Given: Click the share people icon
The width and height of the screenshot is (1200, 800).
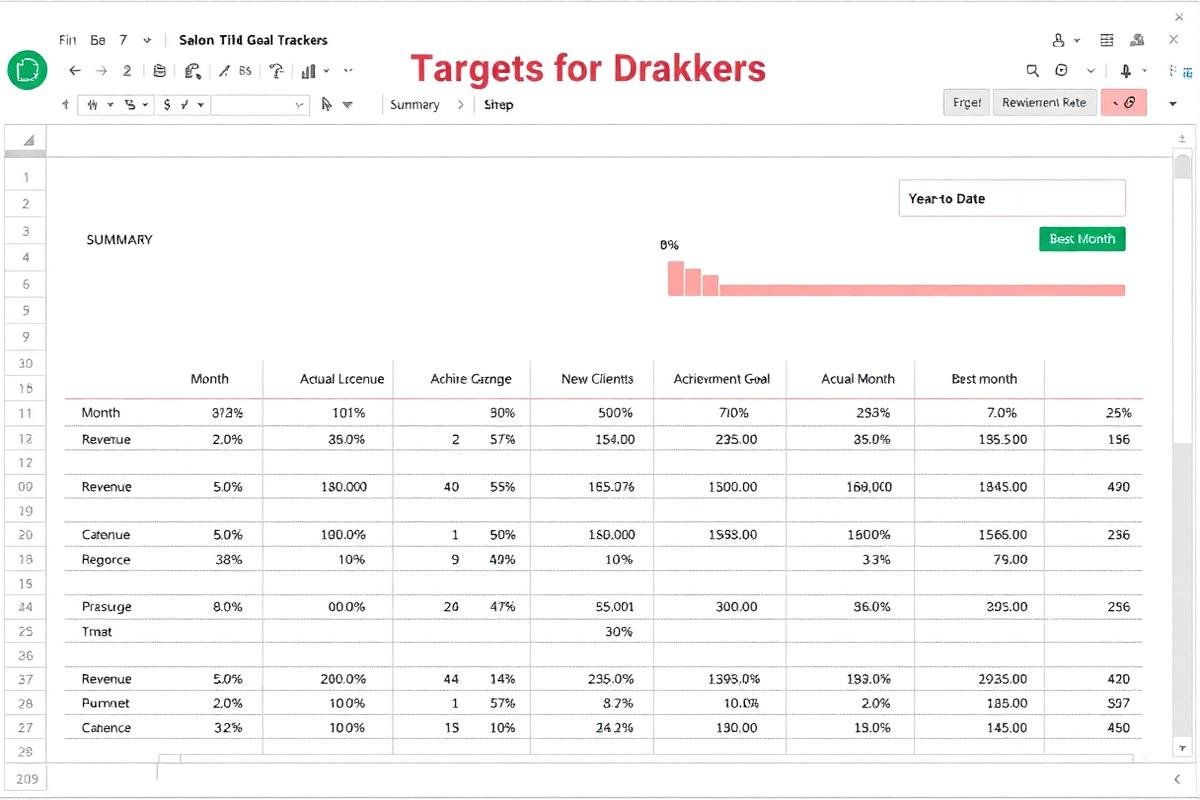Looking at the screenshot, I should click(1138, 40).
